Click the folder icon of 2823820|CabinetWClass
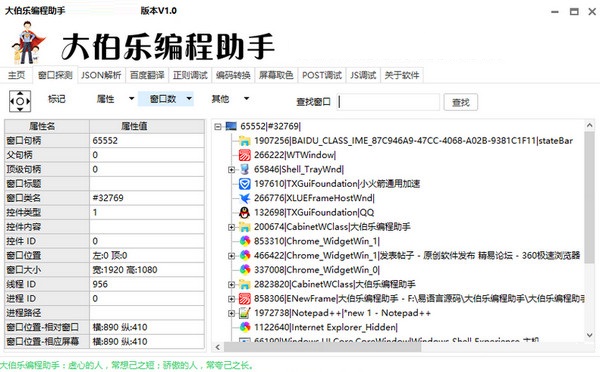Screen dimensions: 600x372 click(245, 284)
